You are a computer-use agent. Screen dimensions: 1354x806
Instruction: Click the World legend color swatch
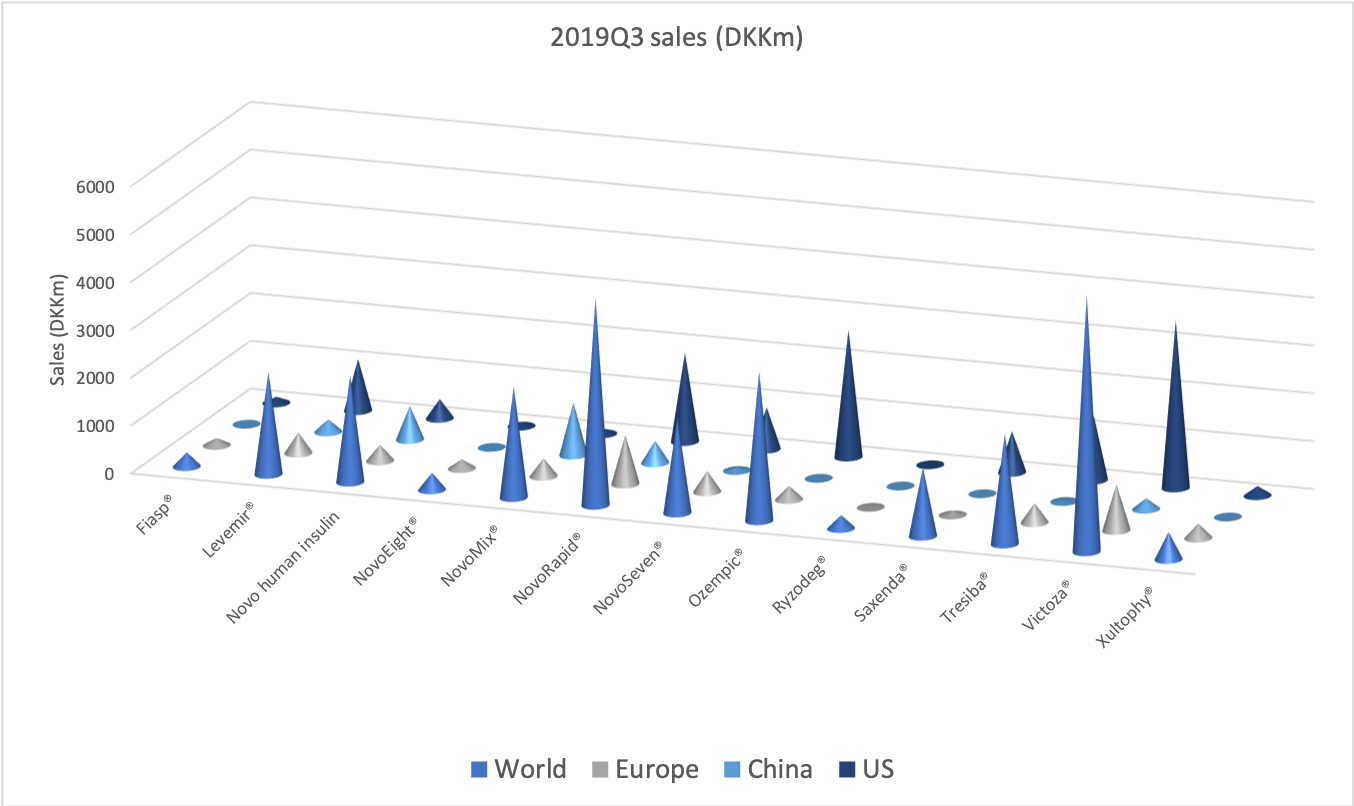[x=478, y=770]
